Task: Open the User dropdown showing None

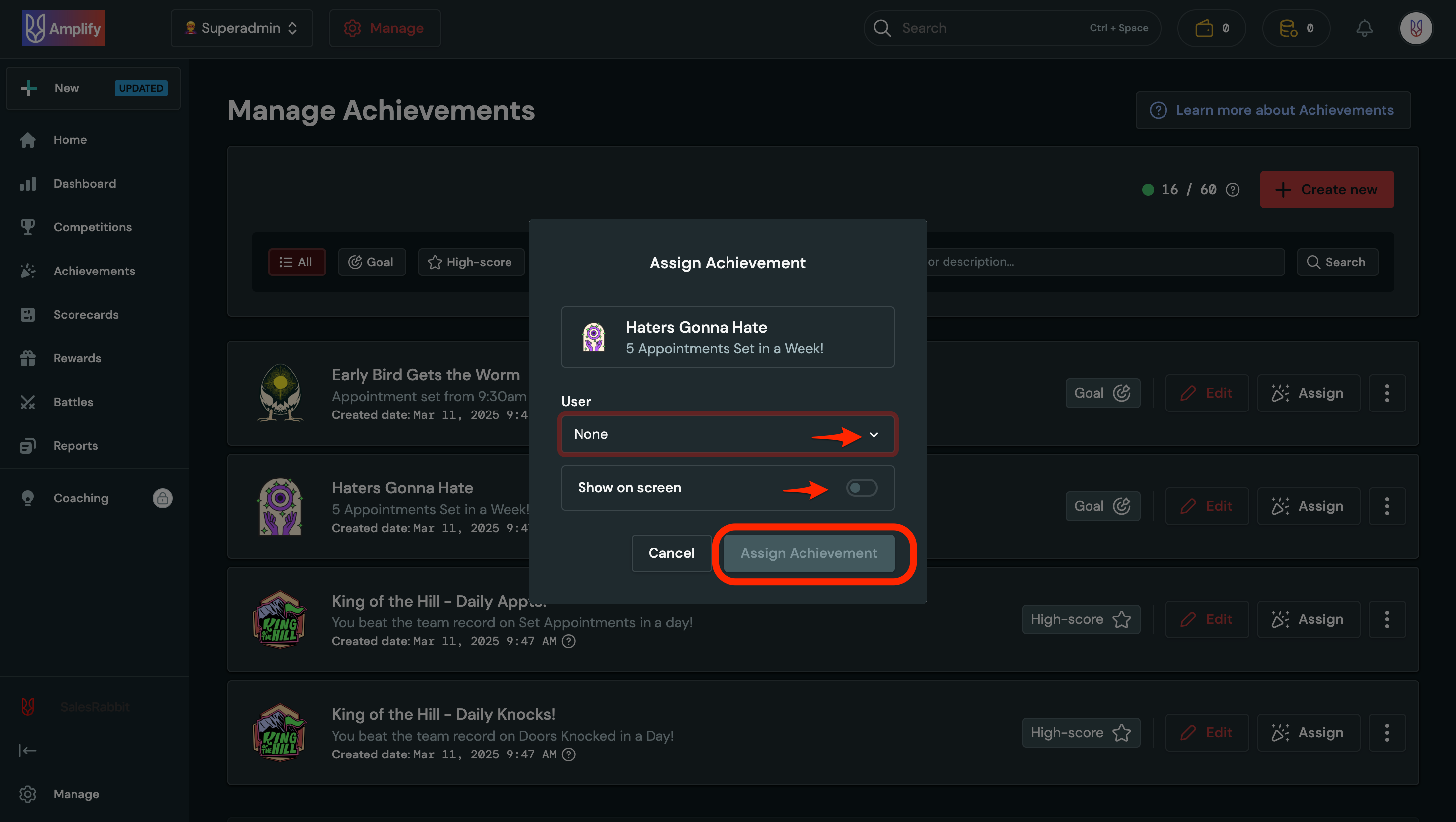Action: [728, 434]
